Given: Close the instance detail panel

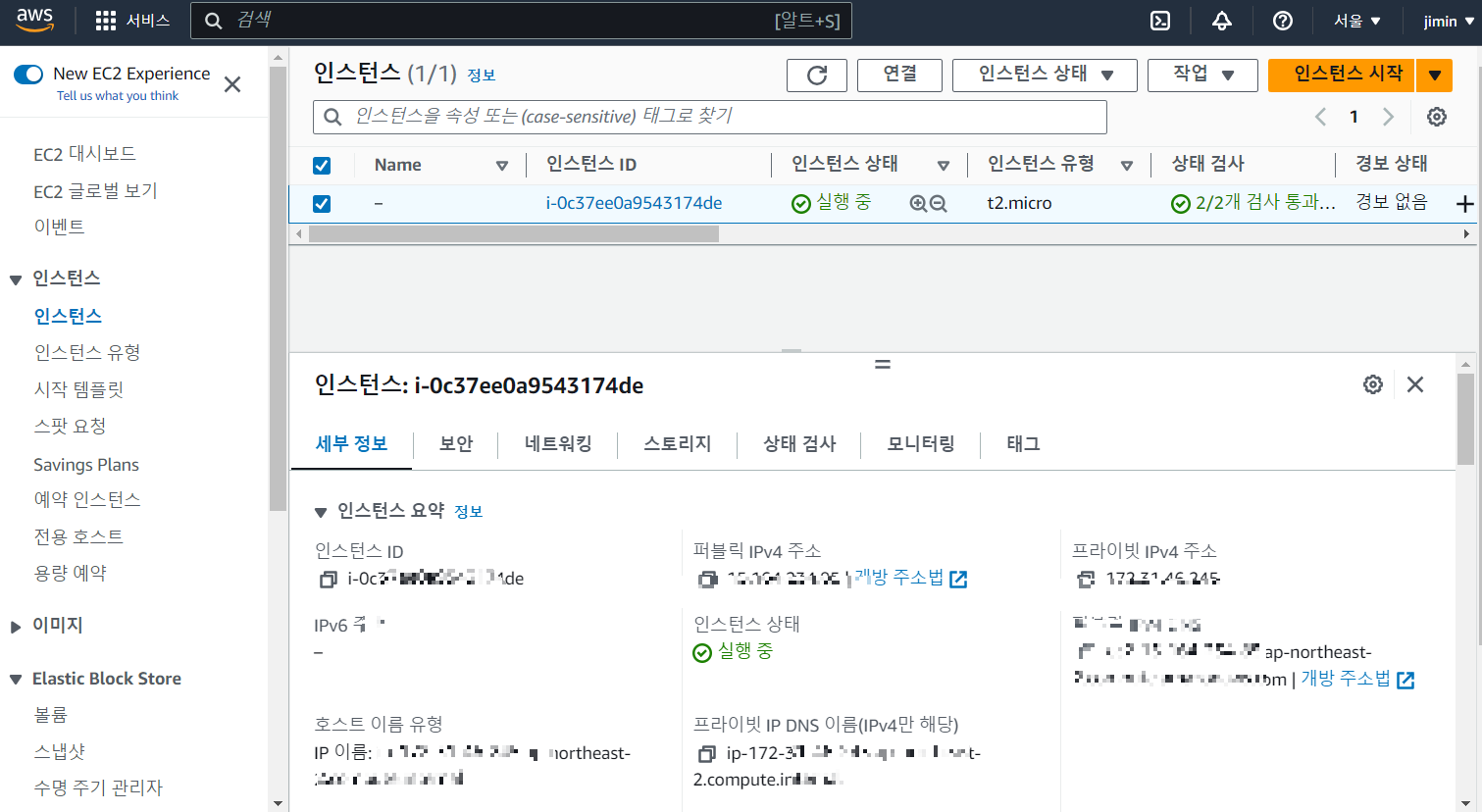Looking at the screenshot, I should [1415, 384].
